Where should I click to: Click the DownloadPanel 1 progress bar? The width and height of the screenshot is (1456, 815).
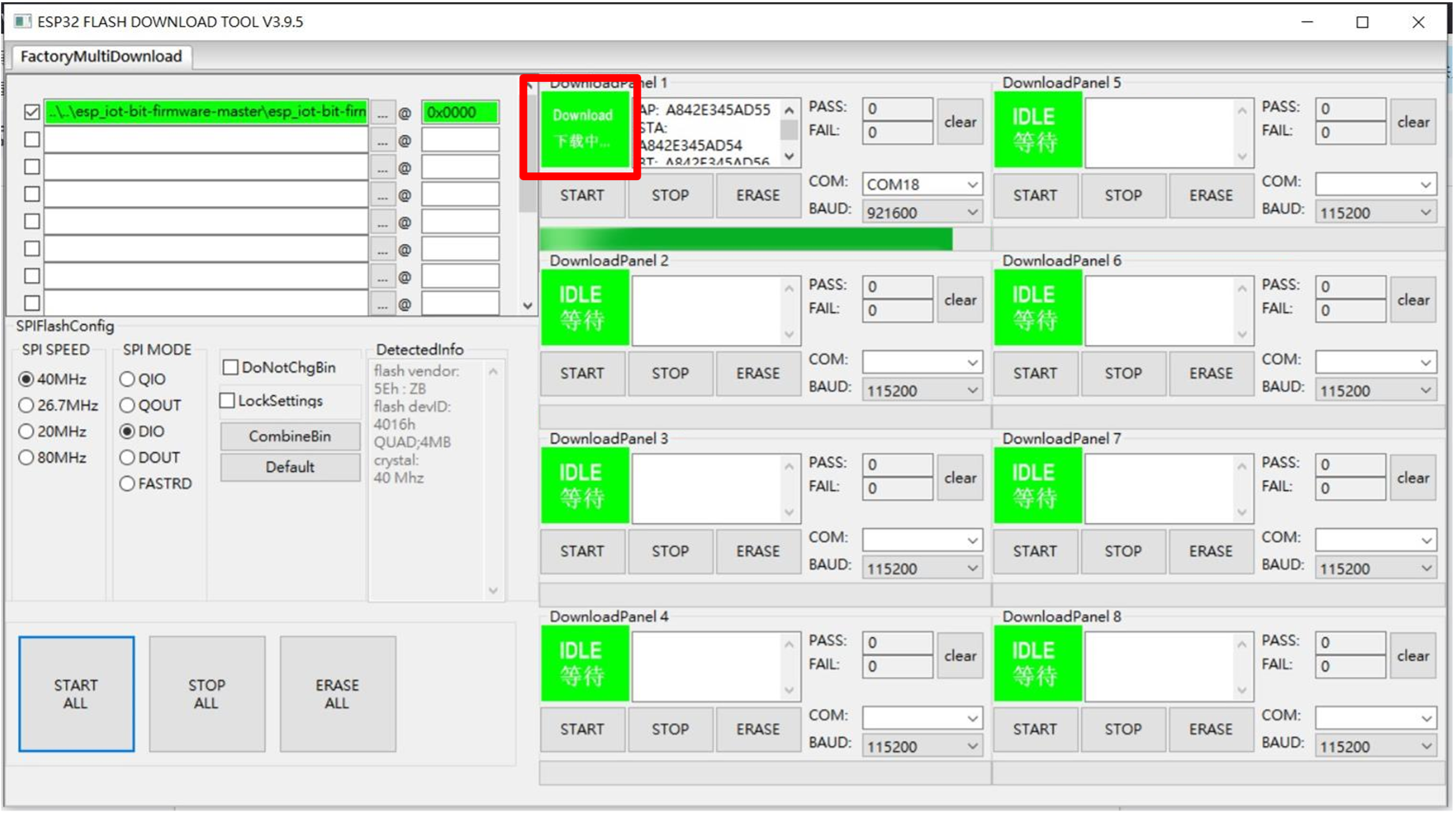pos(765,239)
